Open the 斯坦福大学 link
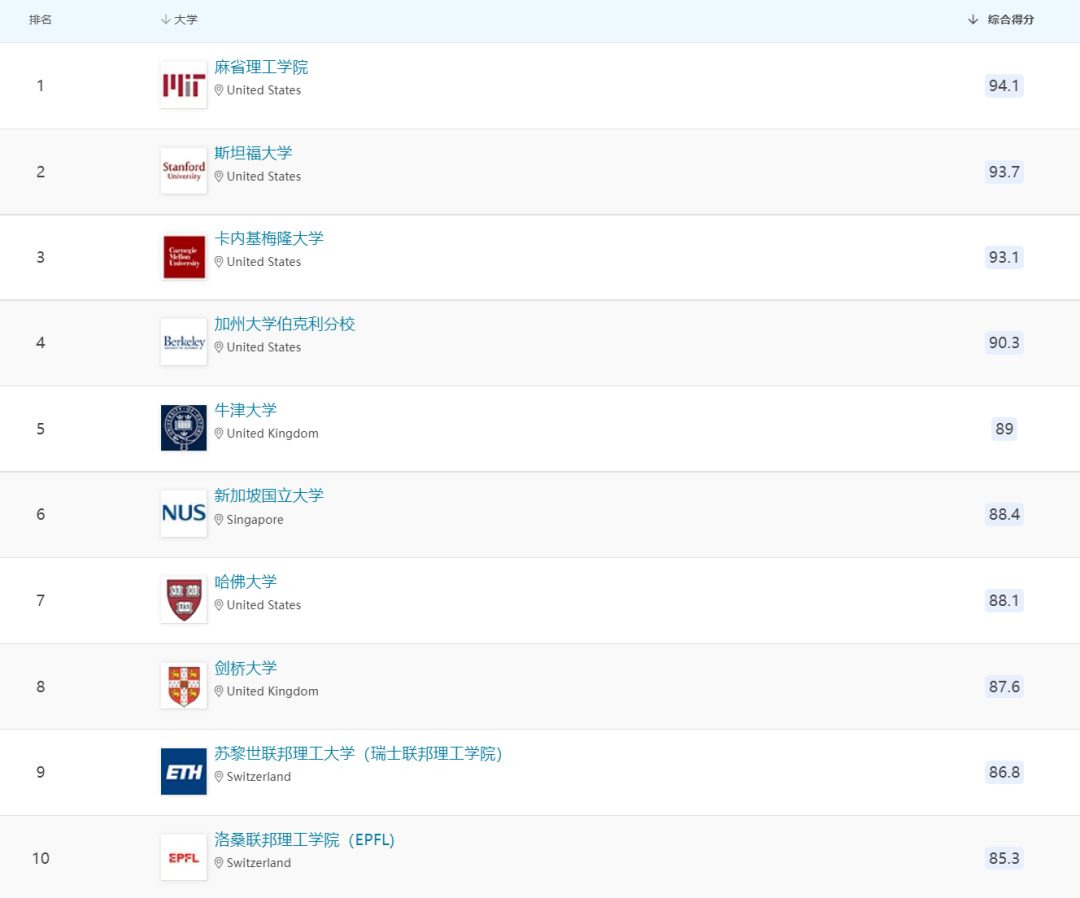Viewport: 1080px width, 898px height. tap(253, 153)
